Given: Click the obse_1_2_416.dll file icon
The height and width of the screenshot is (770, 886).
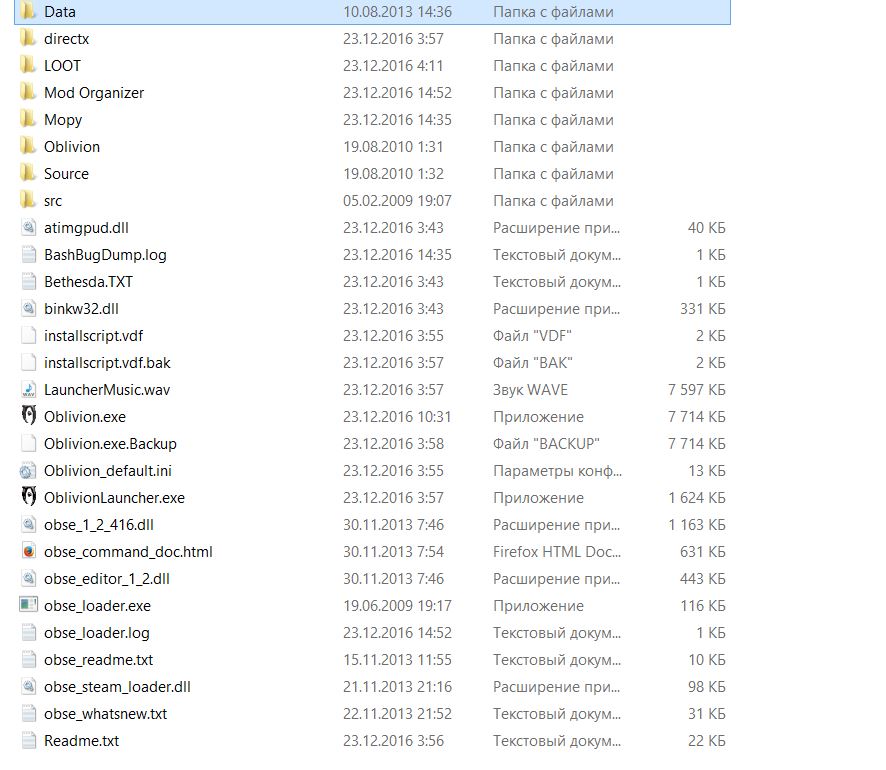Looking at the screenshot, I should (x=28, y=524).
